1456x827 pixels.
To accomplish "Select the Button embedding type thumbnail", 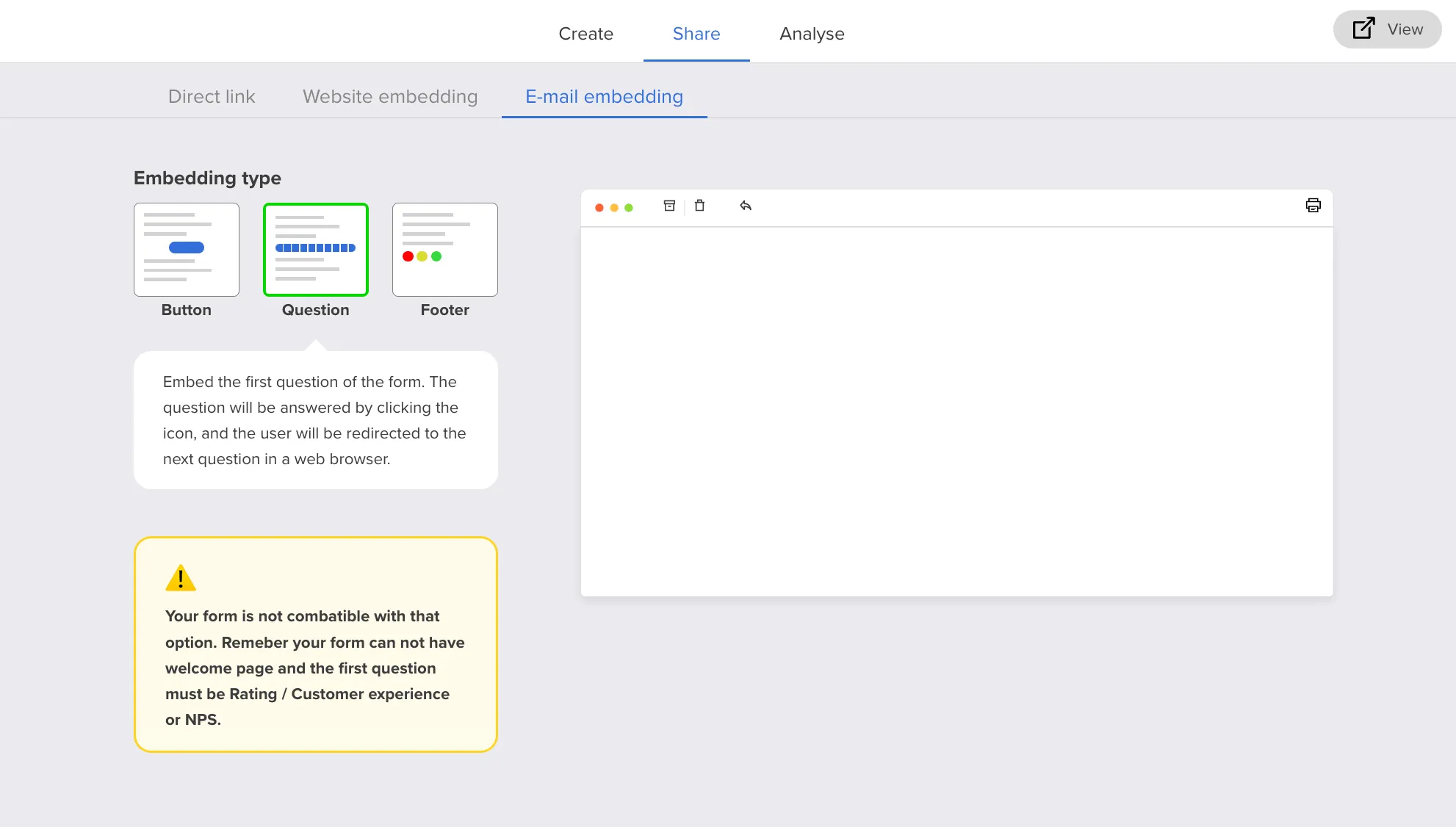I will coord(187,250).
